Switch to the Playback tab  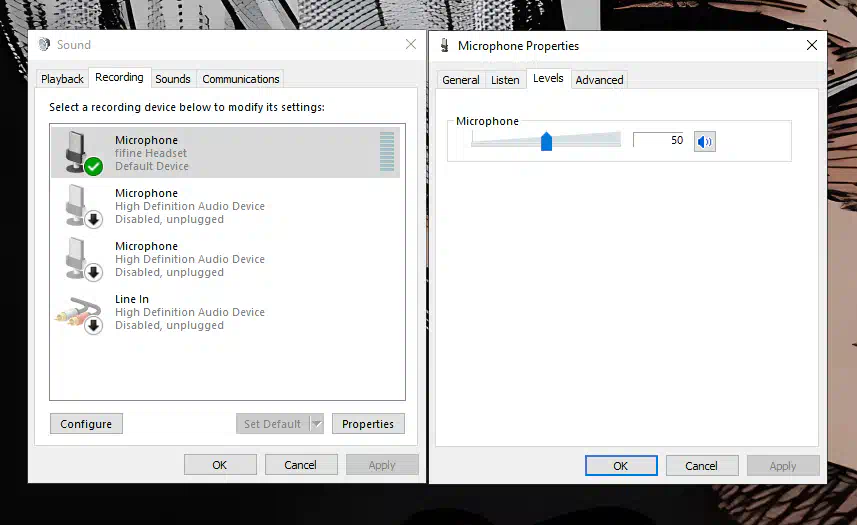62,79
